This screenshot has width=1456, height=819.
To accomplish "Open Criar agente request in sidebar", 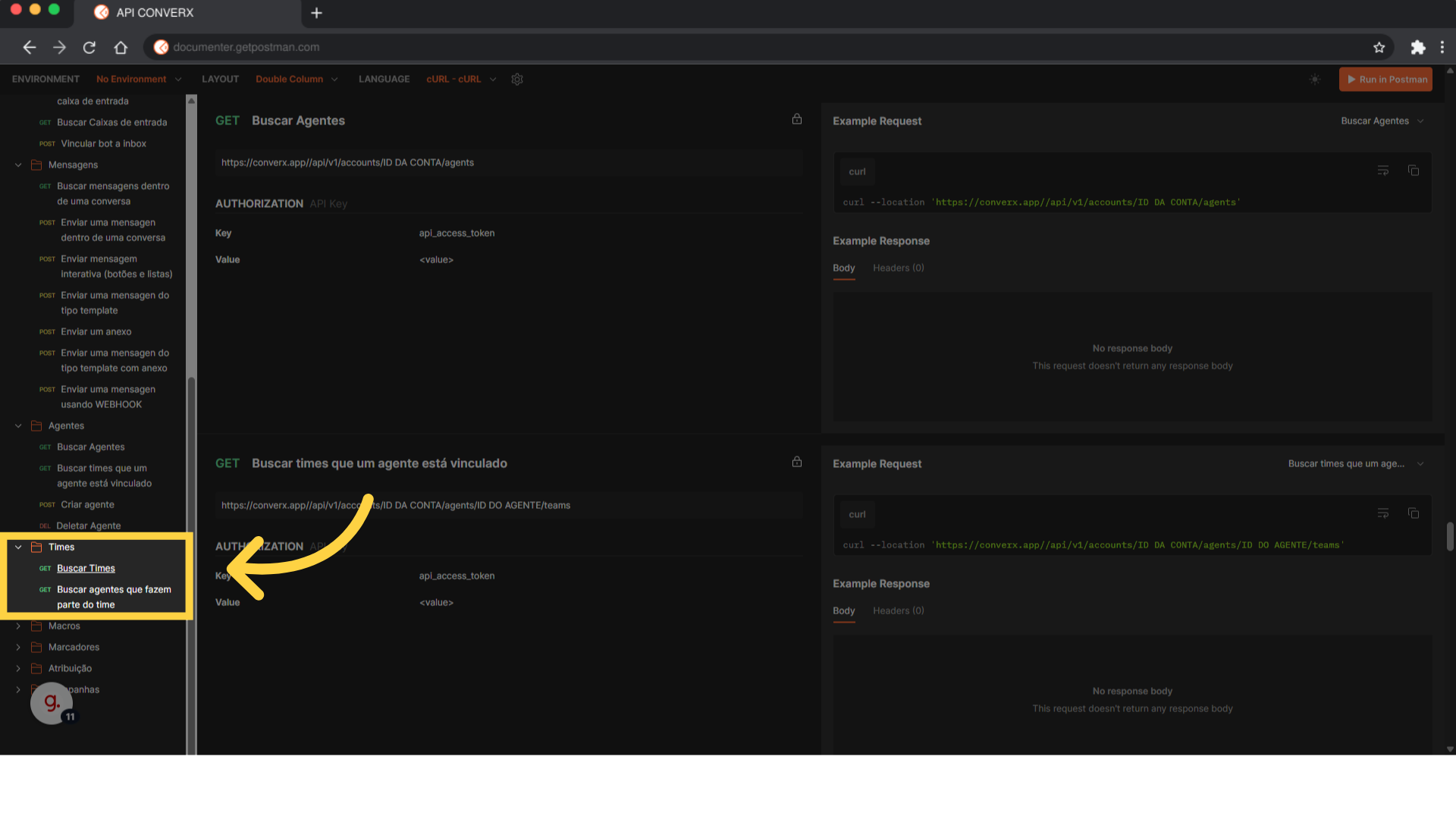I will point(87,504).
